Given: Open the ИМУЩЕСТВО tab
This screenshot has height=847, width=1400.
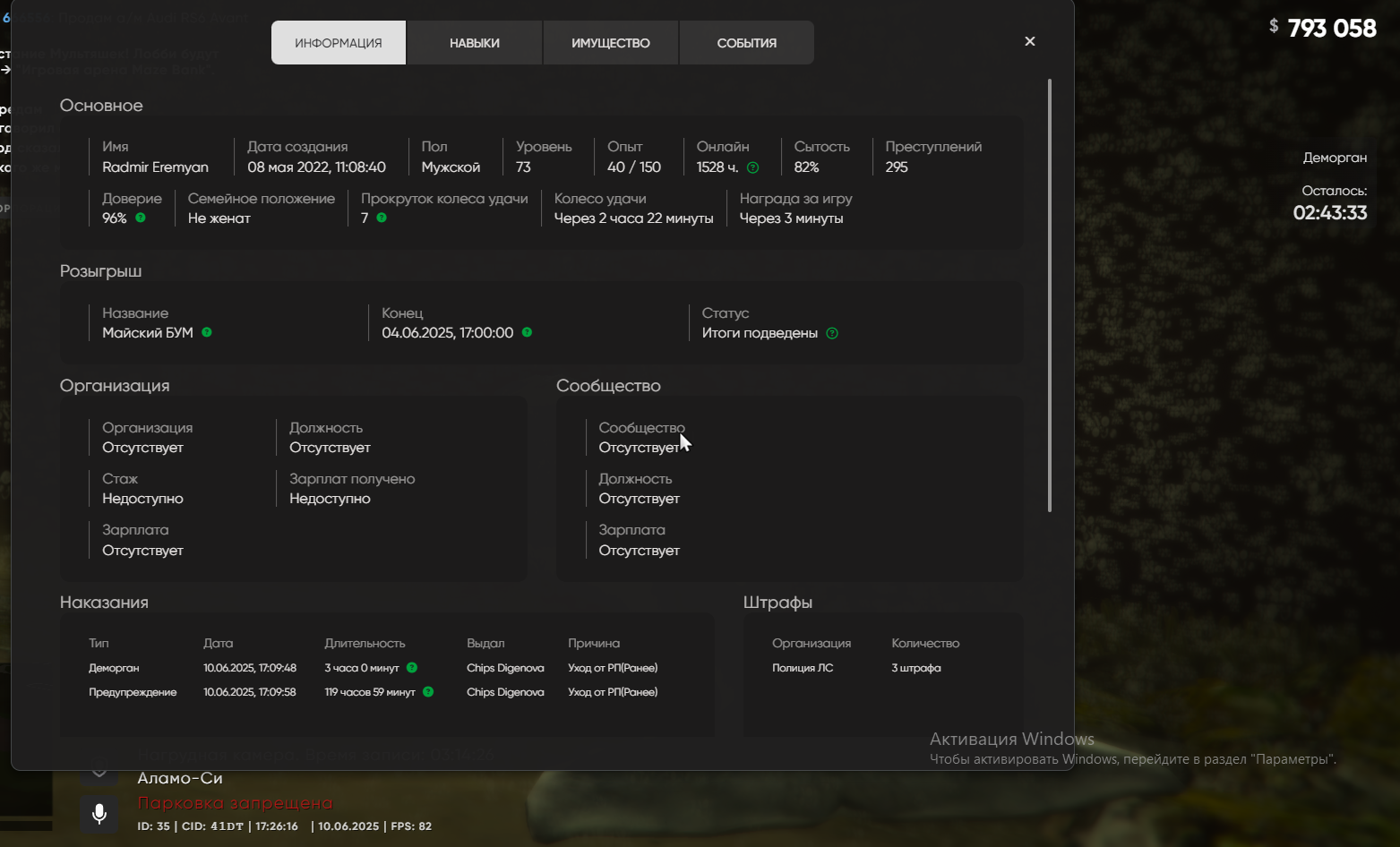Looking at the screenshot, I should [x=611, y=43].
